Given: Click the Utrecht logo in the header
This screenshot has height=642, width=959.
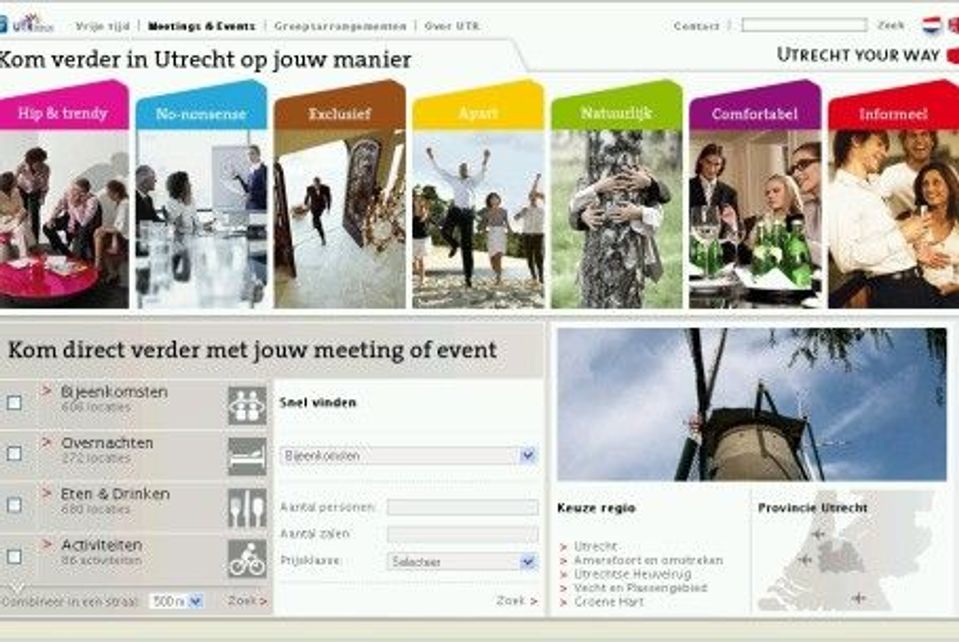Looking at the screenshot, I should tap(28, 22).
